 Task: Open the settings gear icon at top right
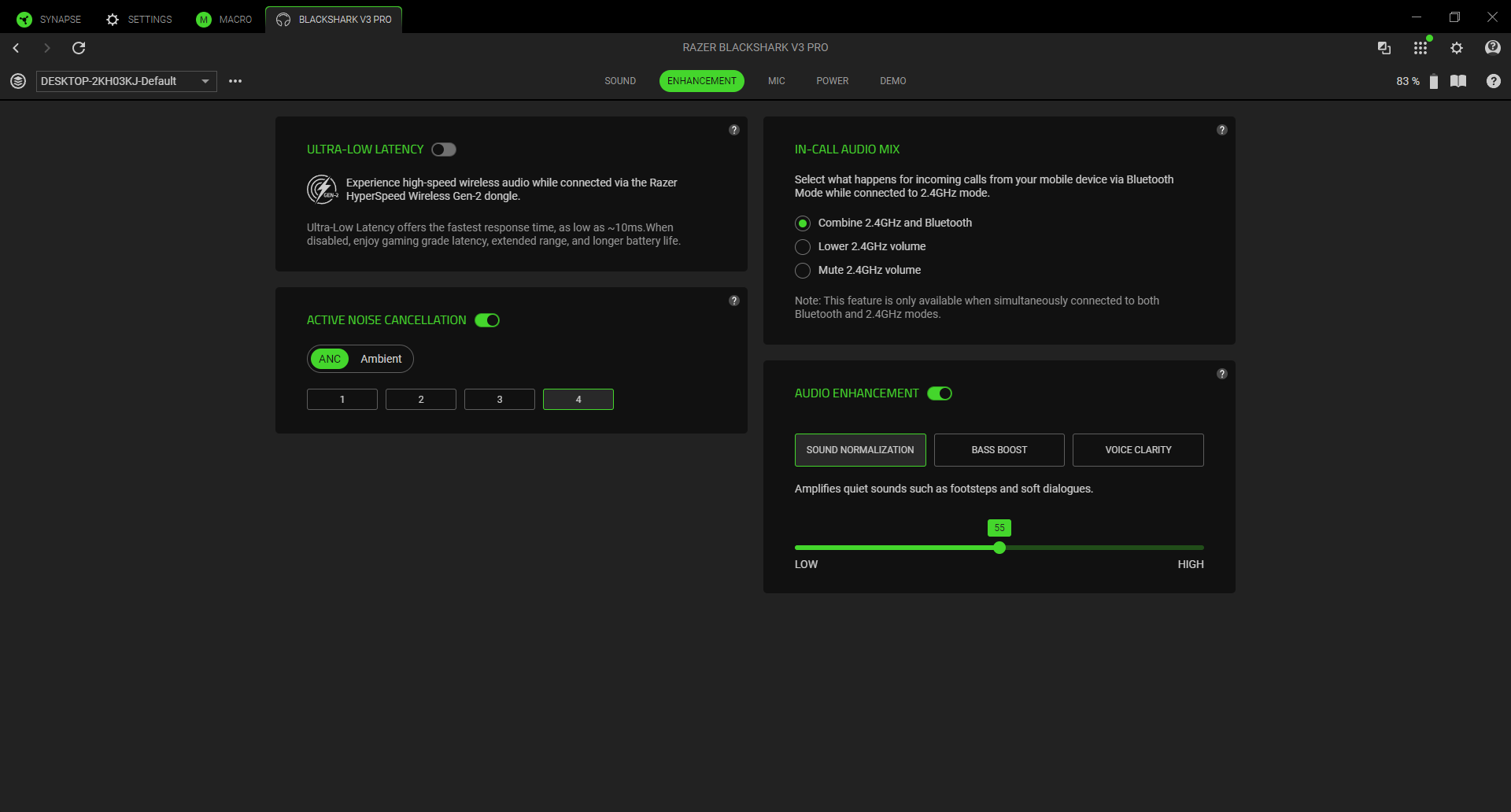pyautogui.click(x=1457, y=48)
